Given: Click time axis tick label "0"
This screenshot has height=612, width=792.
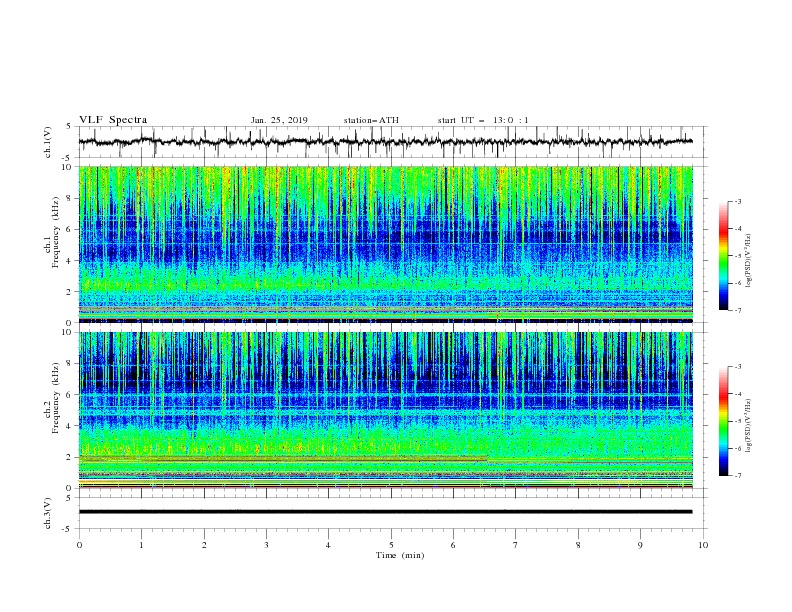Looking at the screenshot, I should click(79, 545).
